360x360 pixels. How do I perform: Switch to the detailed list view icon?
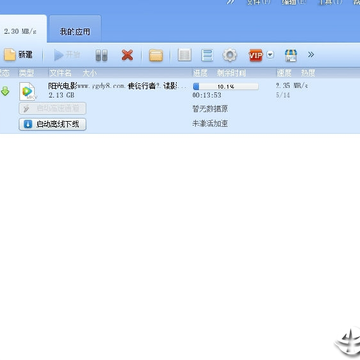pyautogui.click(x=207, y=55)
